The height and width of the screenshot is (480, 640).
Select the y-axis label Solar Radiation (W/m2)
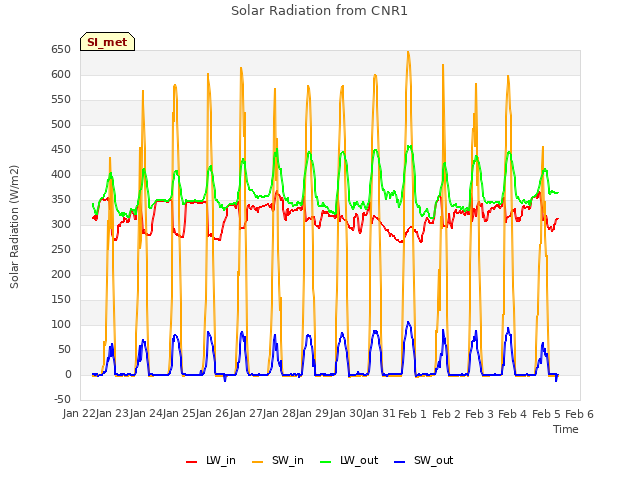coord(14,227)
